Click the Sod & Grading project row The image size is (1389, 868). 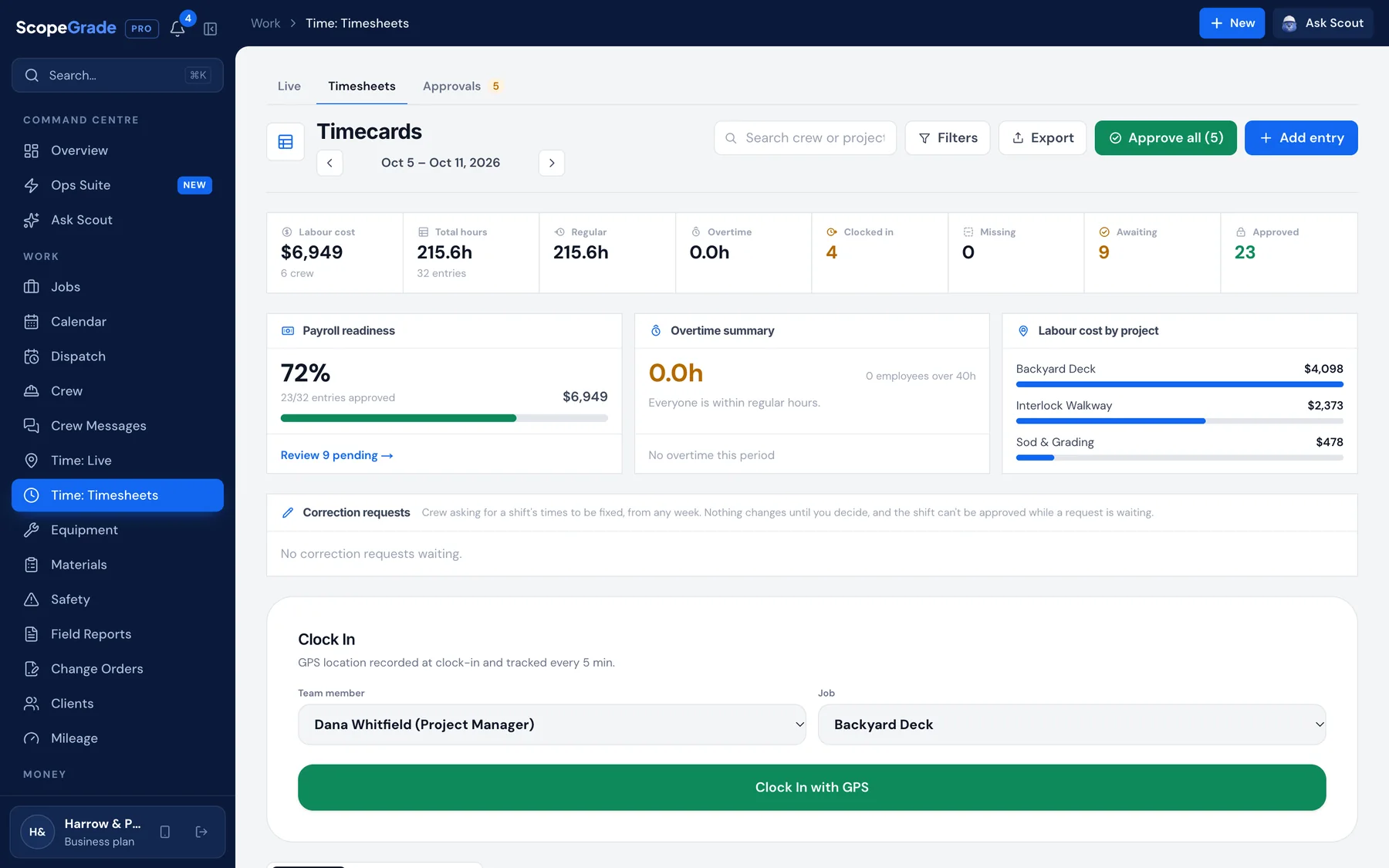[x=1179, y=448]
